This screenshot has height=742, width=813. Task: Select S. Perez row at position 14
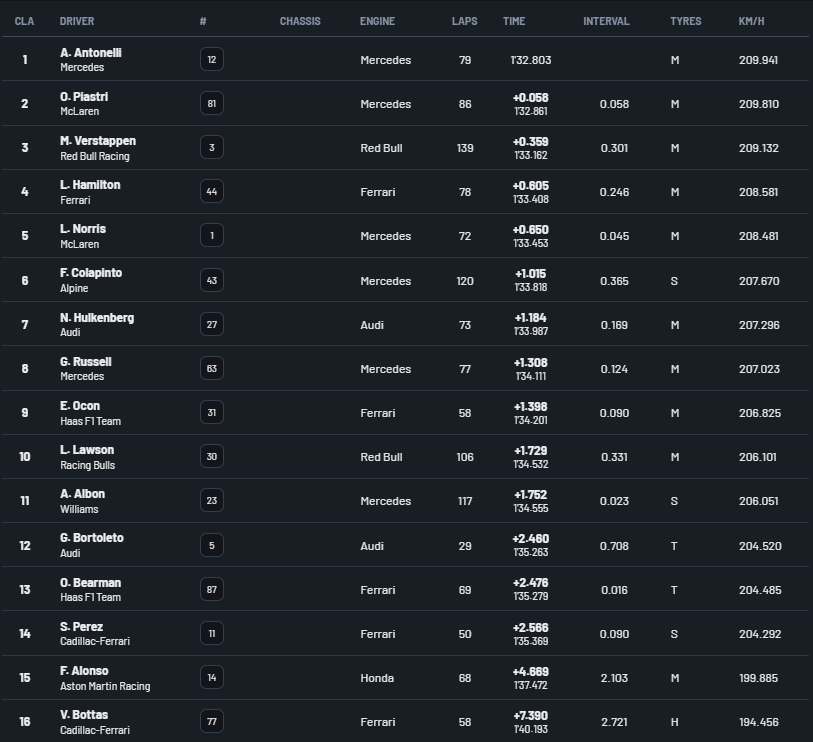[405, 634]
